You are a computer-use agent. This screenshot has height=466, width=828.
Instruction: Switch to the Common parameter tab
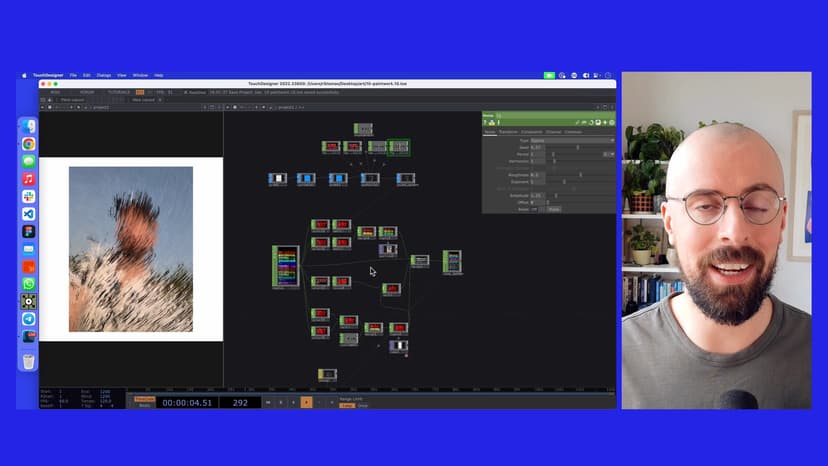573,132
